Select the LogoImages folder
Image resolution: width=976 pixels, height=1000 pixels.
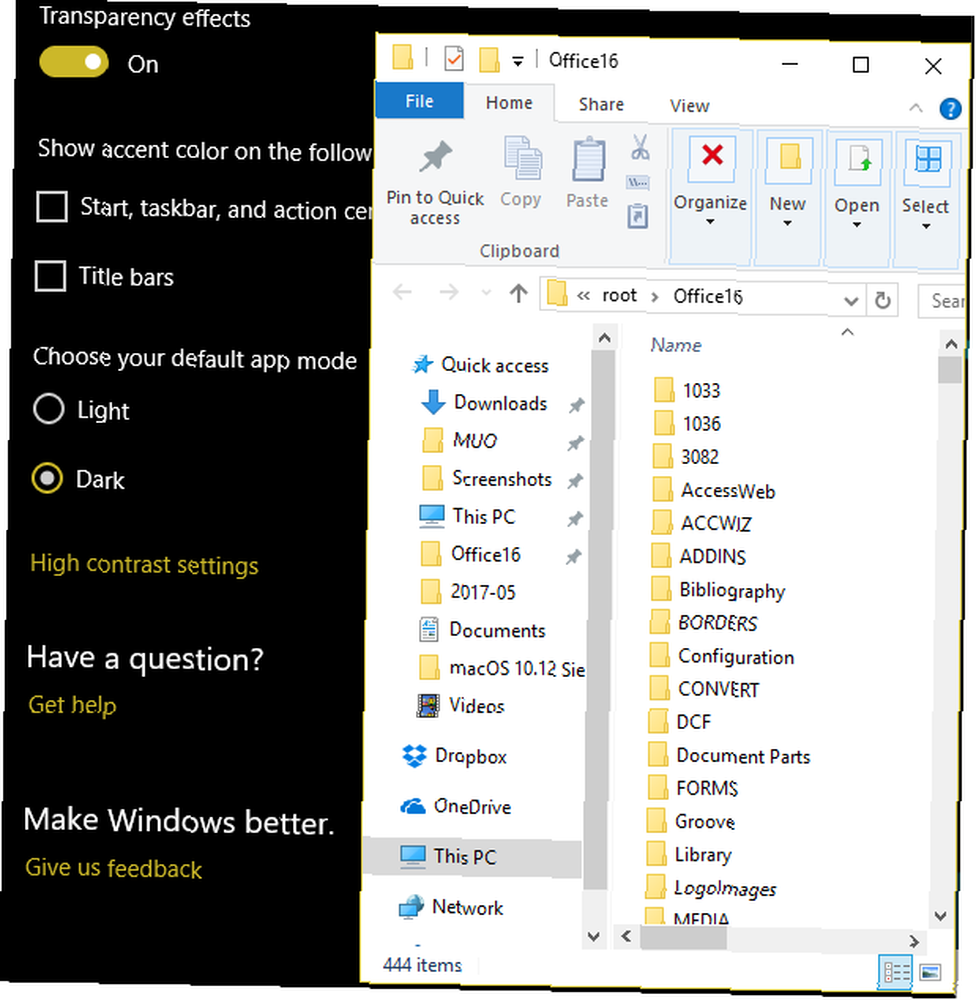click(x=711, y=888)
